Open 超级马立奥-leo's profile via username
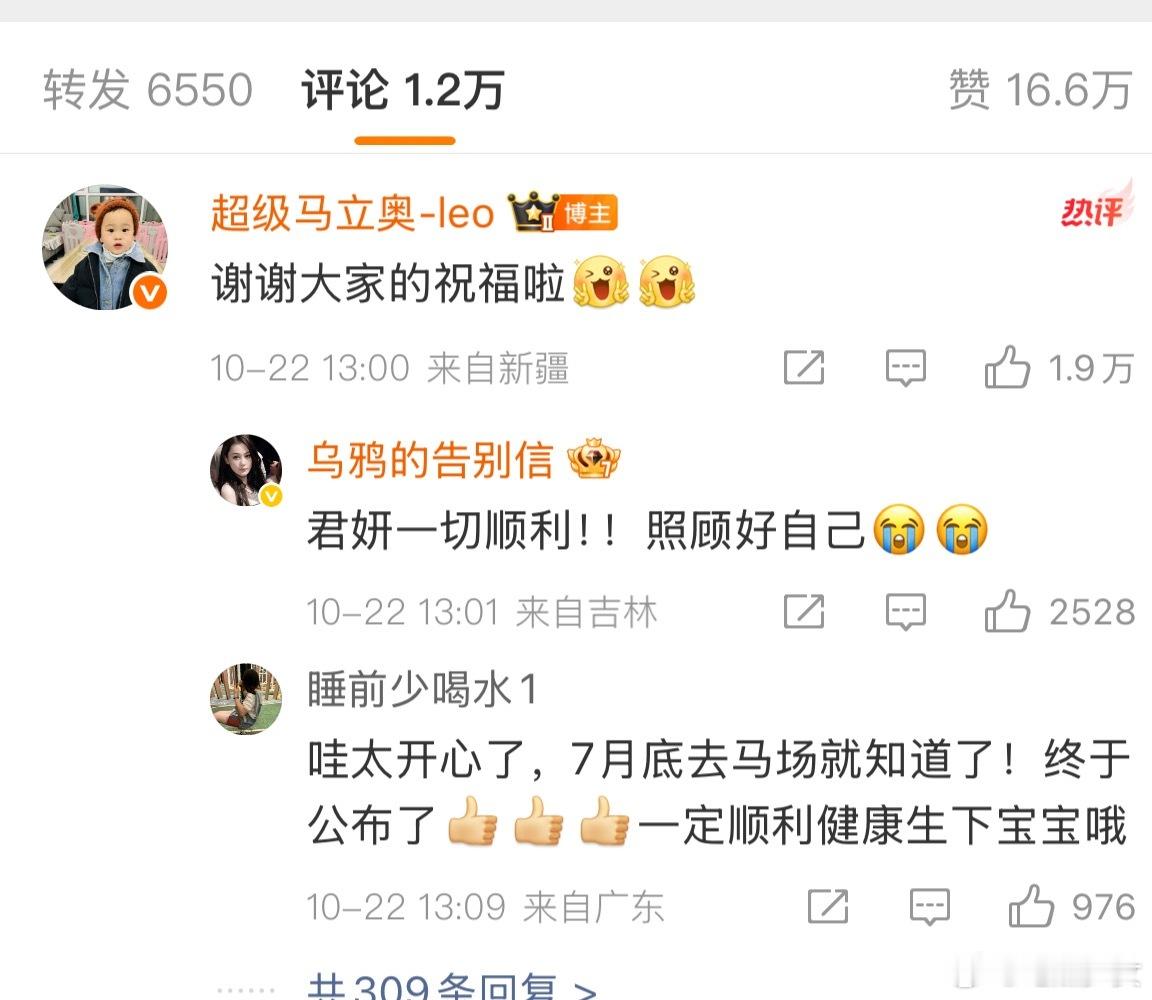Image resolution: width=1152 pixels, height=1000 pixels. coord(353,213)
